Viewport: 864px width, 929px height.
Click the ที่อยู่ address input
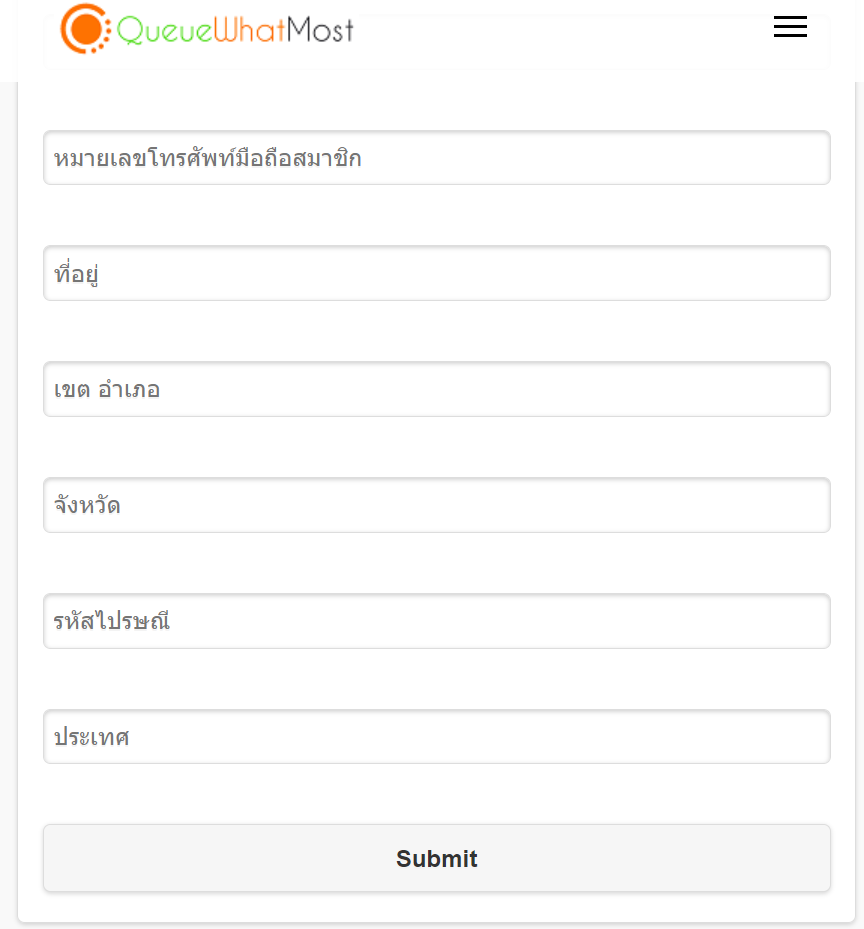click(x=437, y=273)
